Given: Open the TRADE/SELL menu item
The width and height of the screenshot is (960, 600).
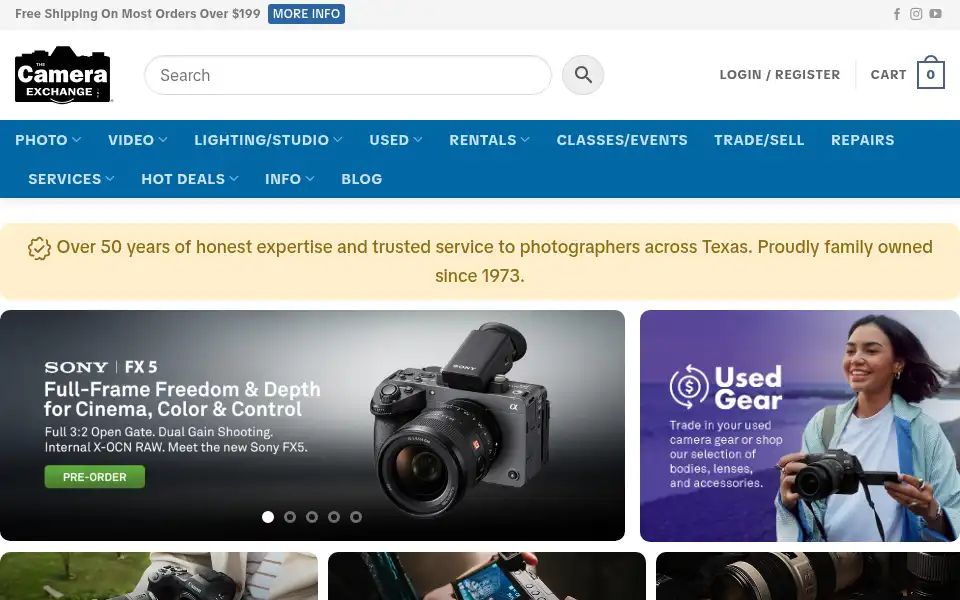Looking at the screenshot, I should pyautogui.click(x=759, y=140).
